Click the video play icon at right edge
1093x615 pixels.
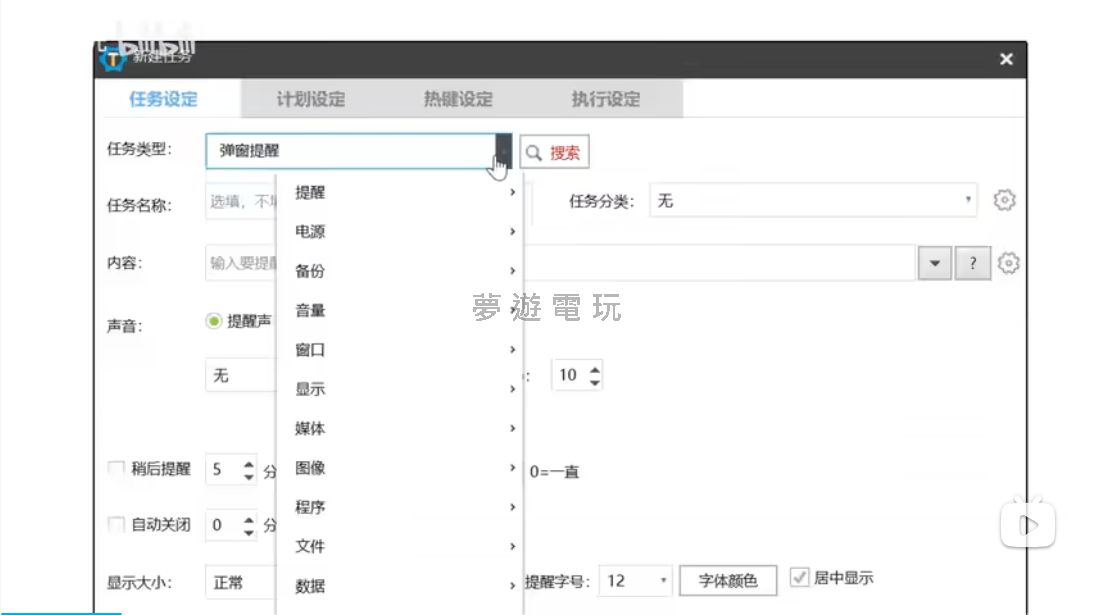point(1028,521)
